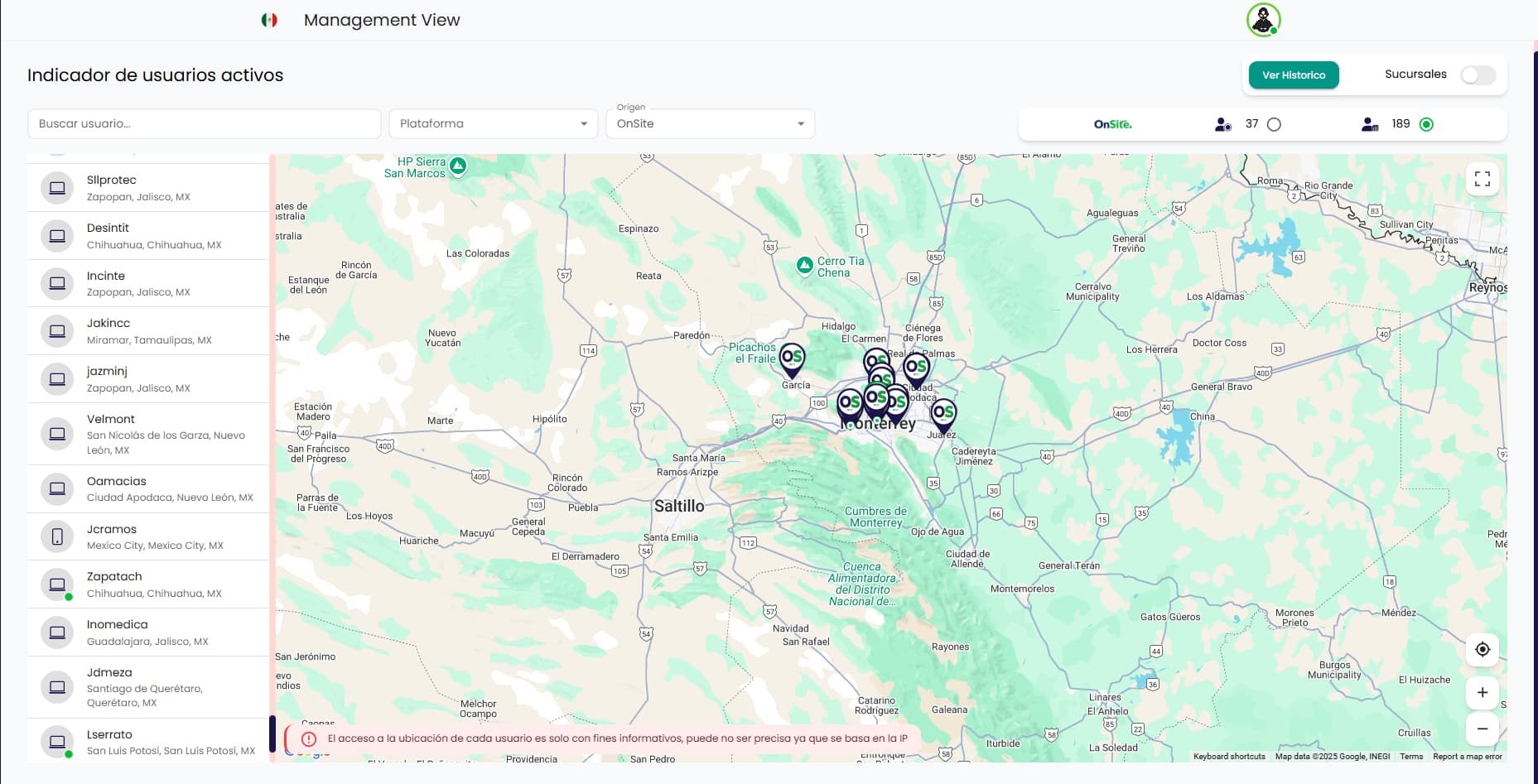
Task: Select the radio button next to 37
Action: coord(1274,124)
